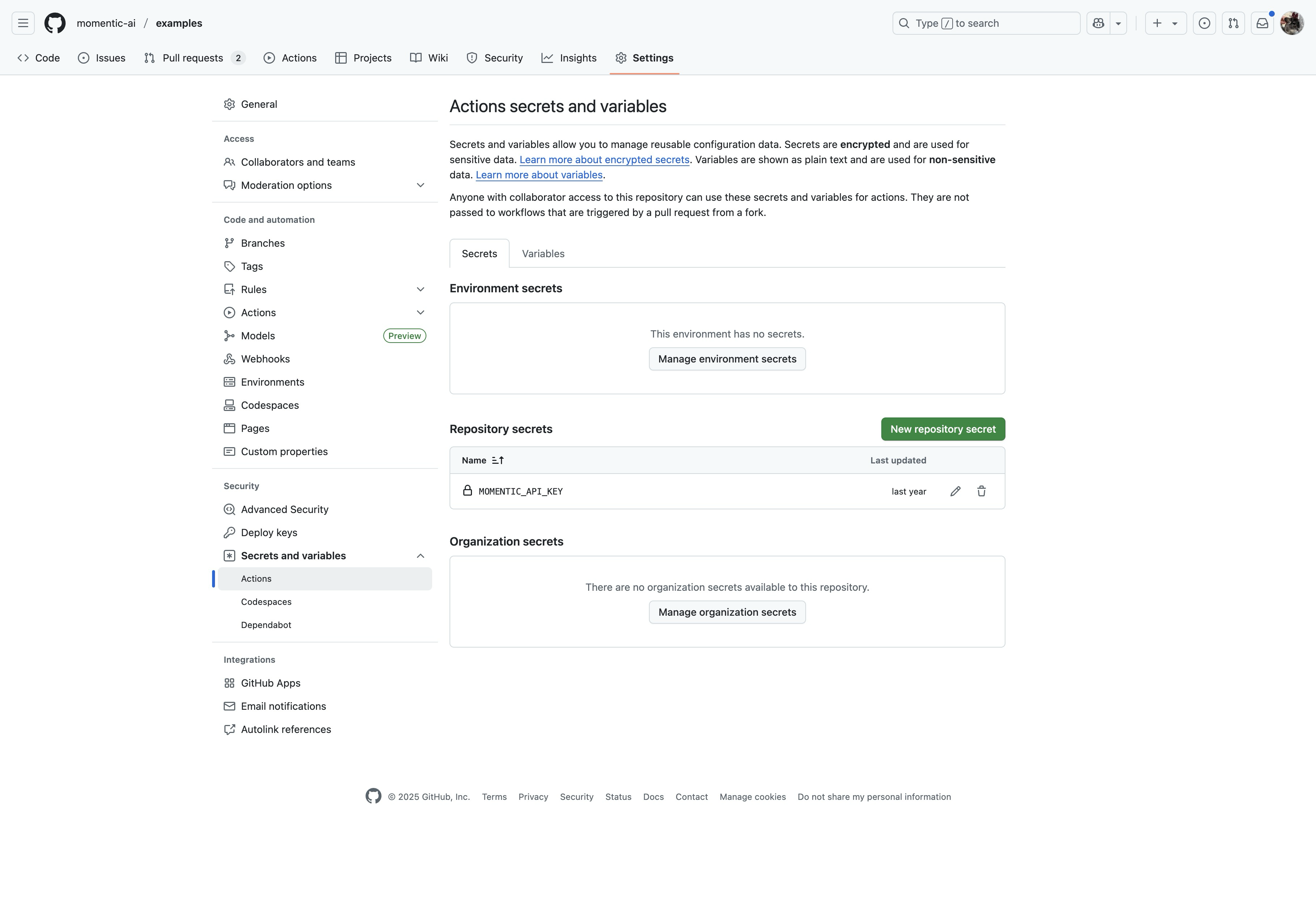The width and height of the screenshot is (1316, 916).
Task: Open the hamburger navigation menu
Action: pyautogui.click(x=23, y=24)
